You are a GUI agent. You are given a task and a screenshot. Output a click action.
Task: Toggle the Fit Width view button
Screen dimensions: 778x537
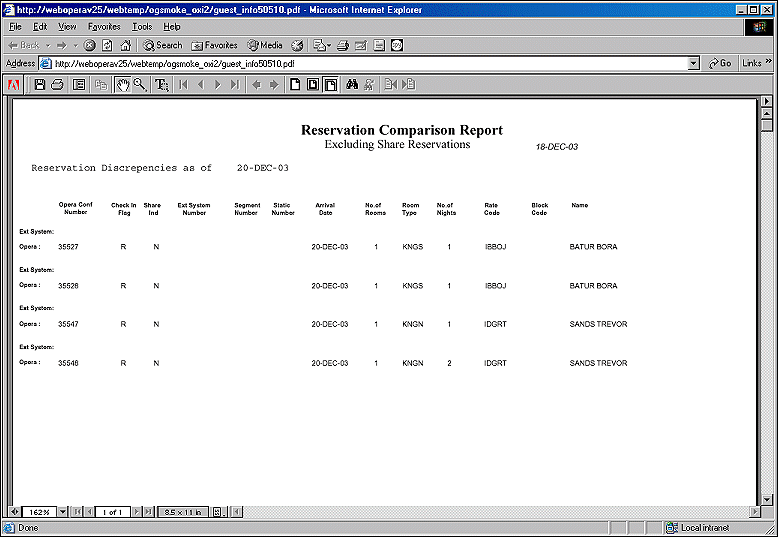[x=330, y=85]
